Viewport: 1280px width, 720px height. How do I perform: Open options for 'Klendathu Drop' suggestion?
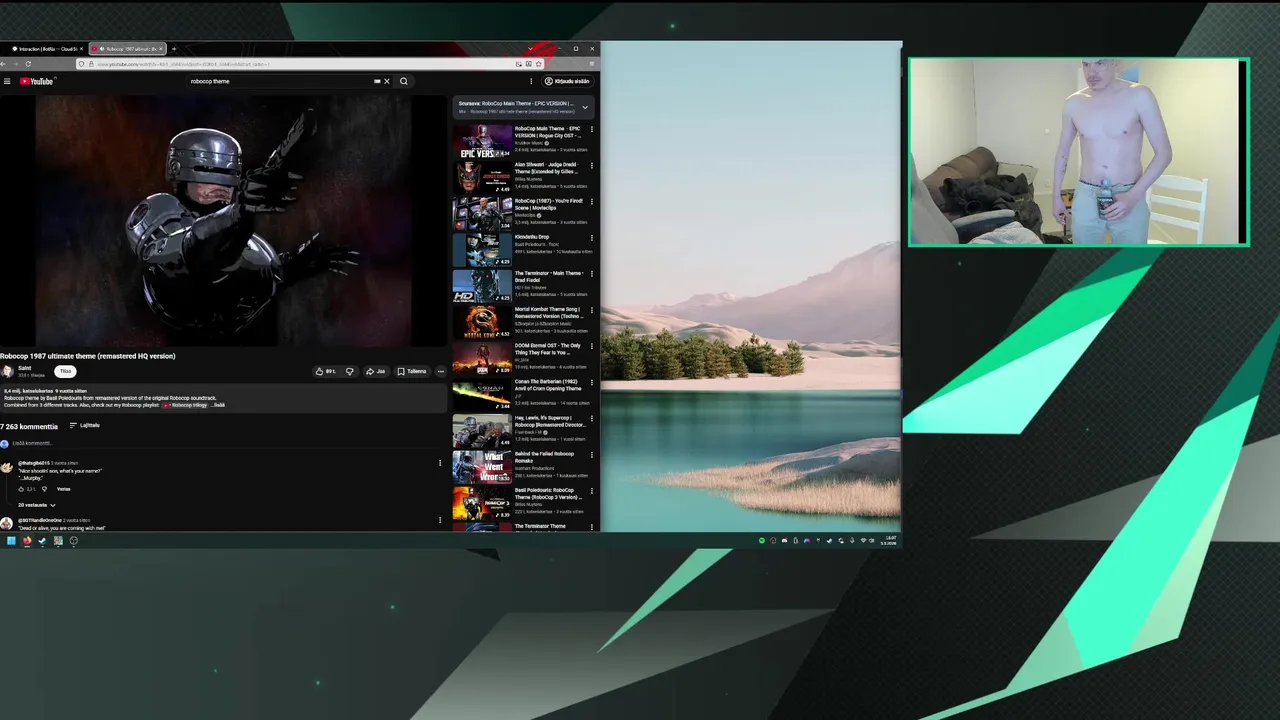pyautogui.click(x=591, y=237)
